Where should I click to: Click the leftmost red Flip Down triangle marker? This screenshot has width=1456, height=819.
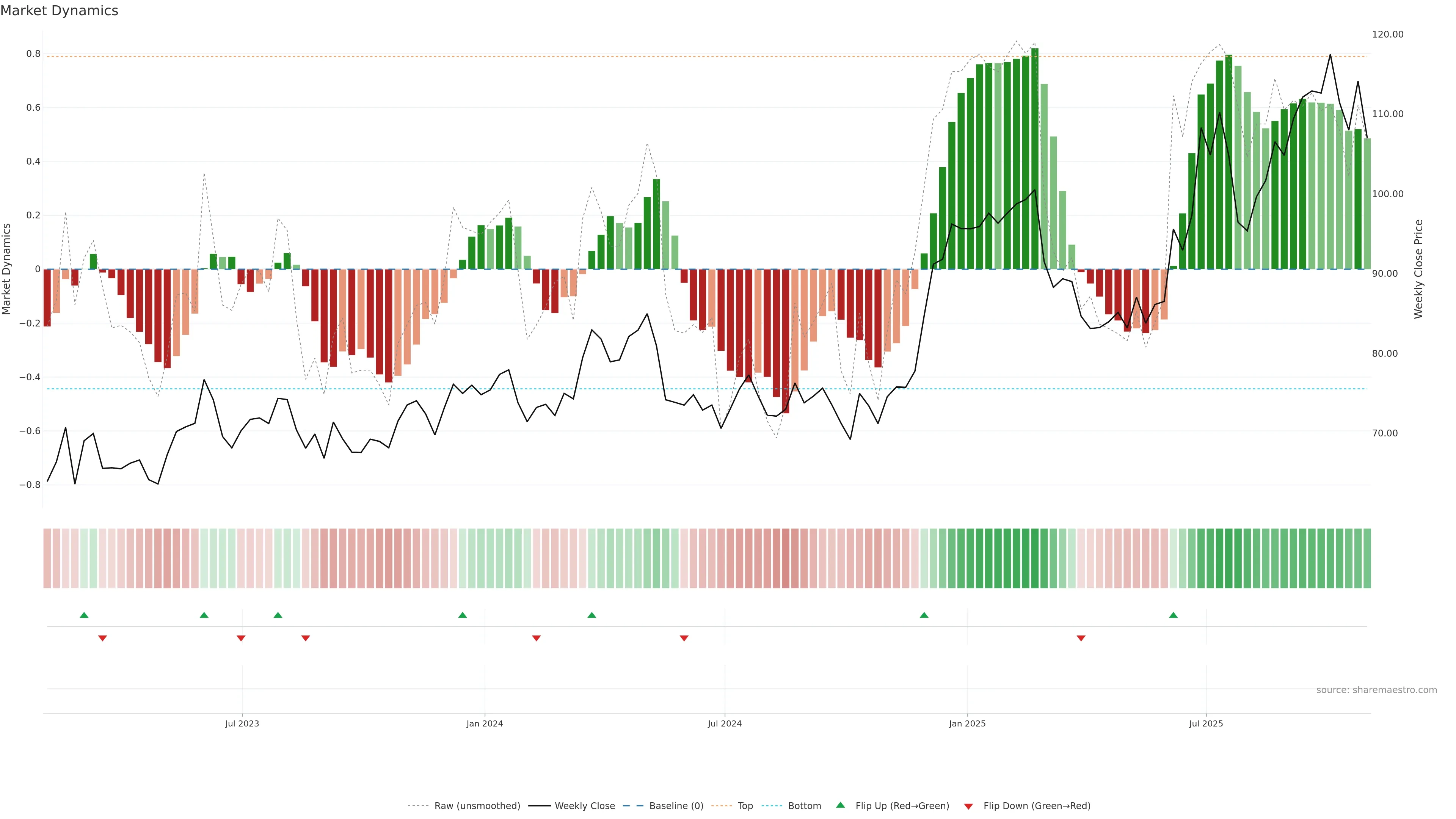click(102, 638)
